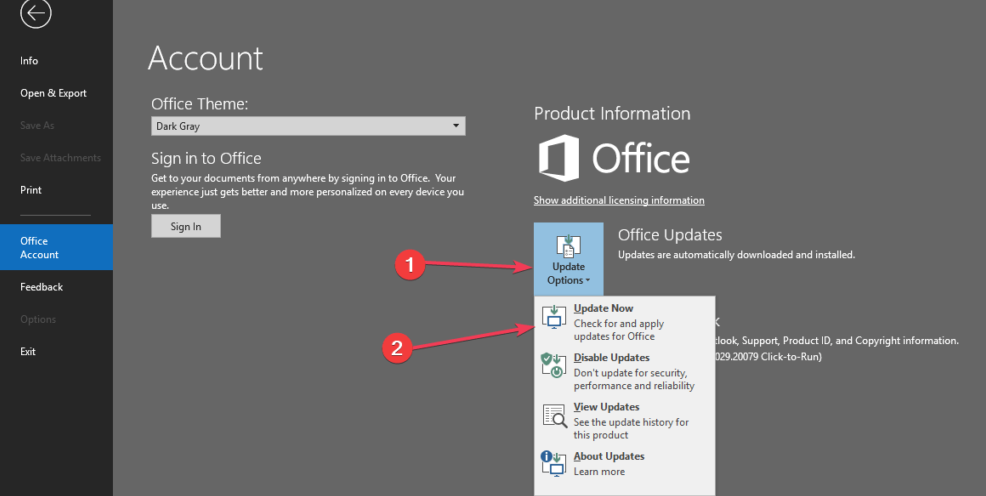Click the Sign In button
This screenshot has height=496, width=986.
pyautogui.click(x=186, y=226)
